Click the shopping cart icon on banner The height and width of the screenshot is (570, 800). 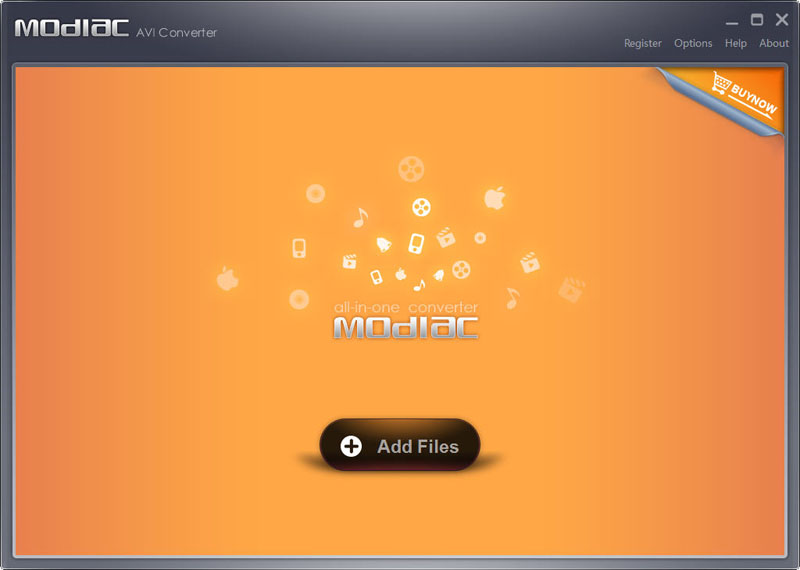721,83
